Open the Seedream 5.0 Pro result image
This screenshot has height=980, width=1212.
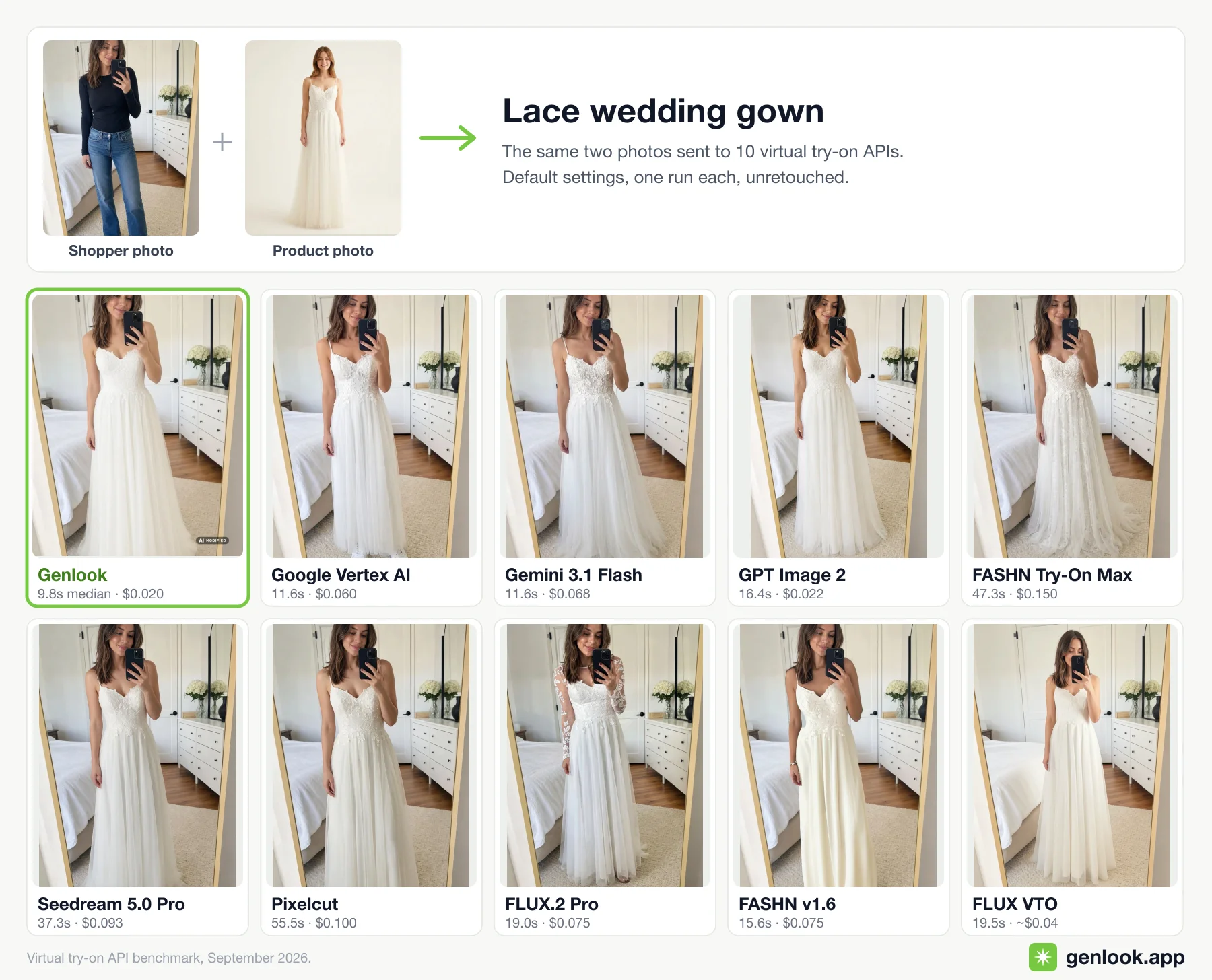click(x=137, y=755)
